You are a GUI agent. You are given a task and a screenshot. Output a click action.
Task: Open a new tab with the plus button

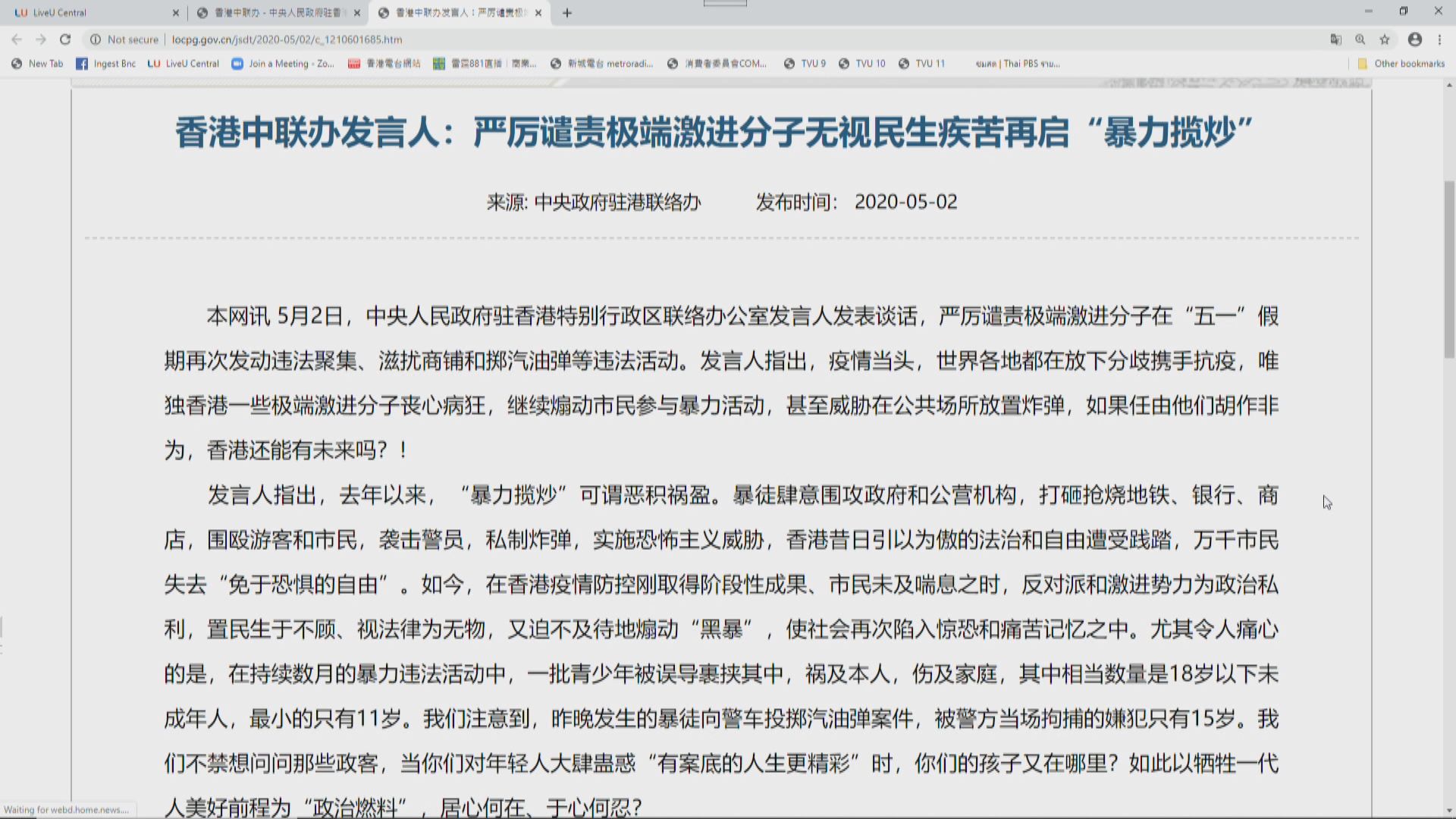566,12
